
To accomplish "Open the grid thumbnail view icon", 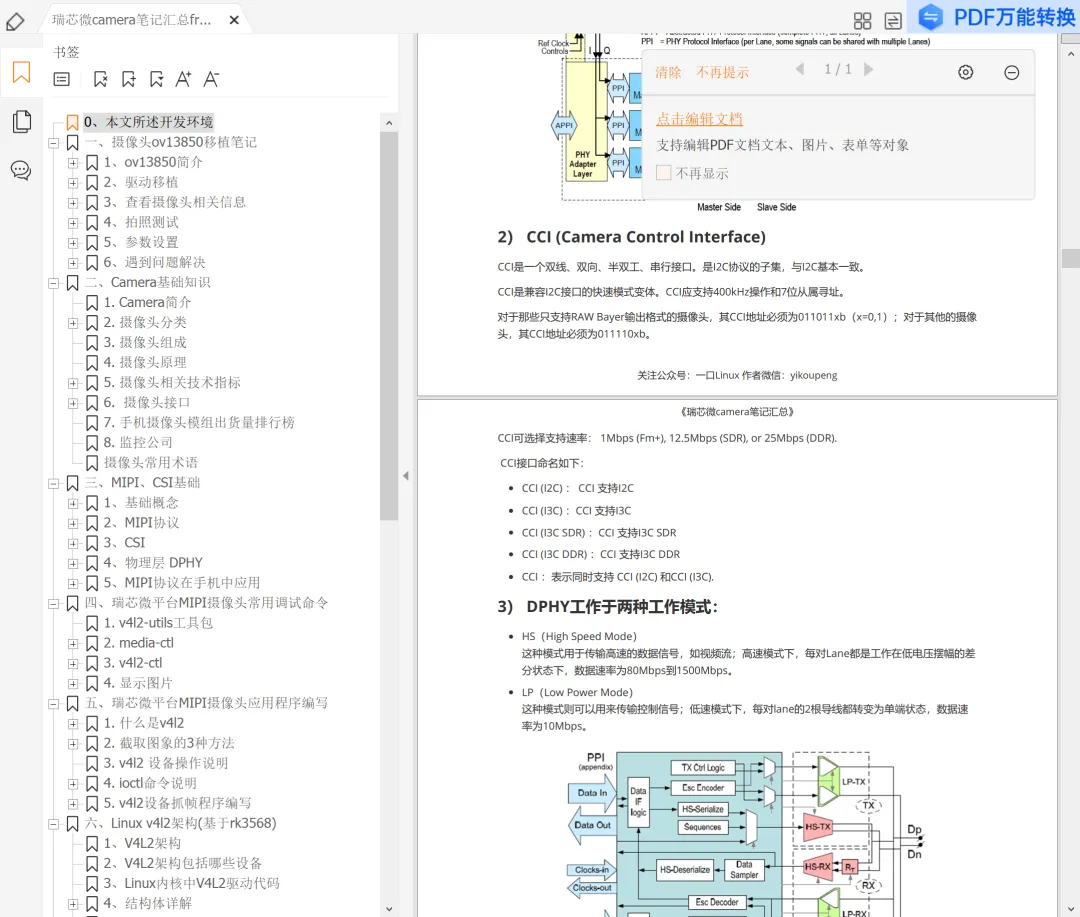I will (x=862, y=21).
